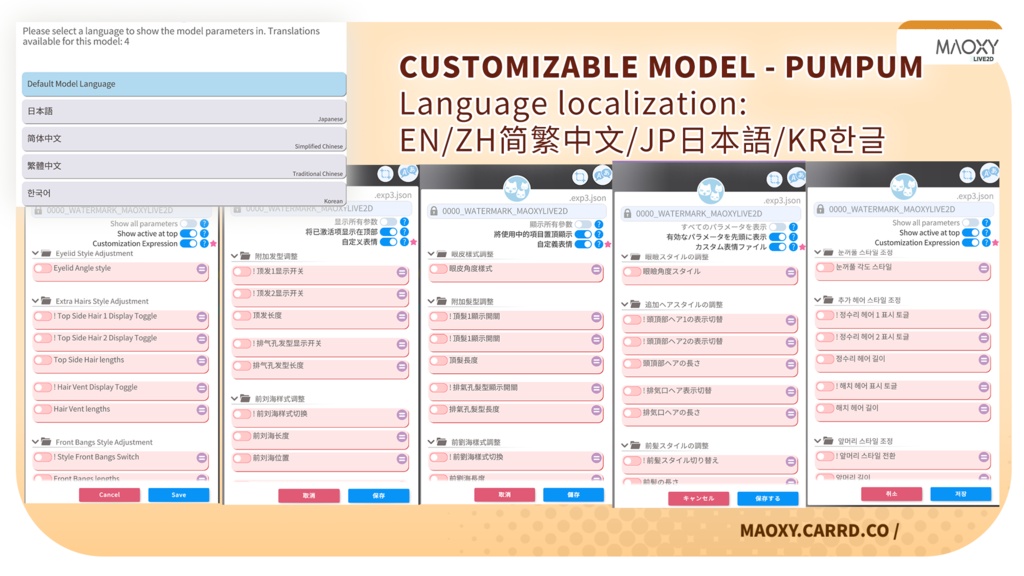Choose 日本語 from the language list
1024x576 pixels.
tap(184, 112)
